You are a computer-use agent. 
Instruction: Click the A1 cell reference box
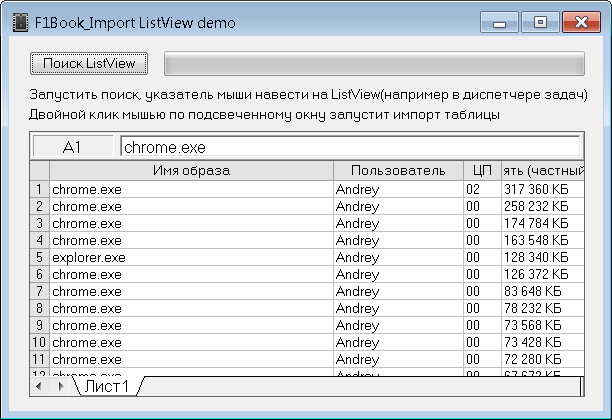point(73,147)
